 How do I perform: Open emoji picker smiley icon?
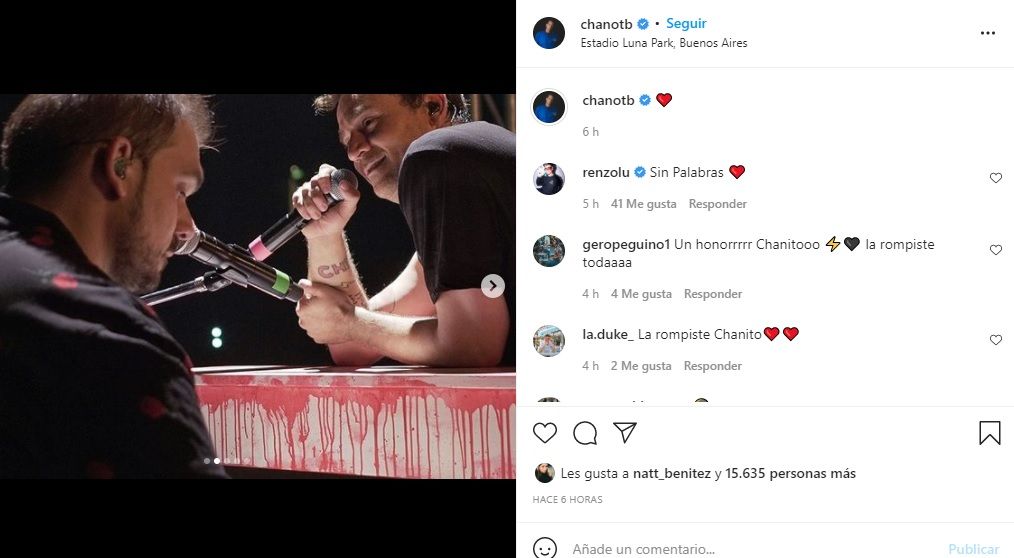click(x=545, y=548)
